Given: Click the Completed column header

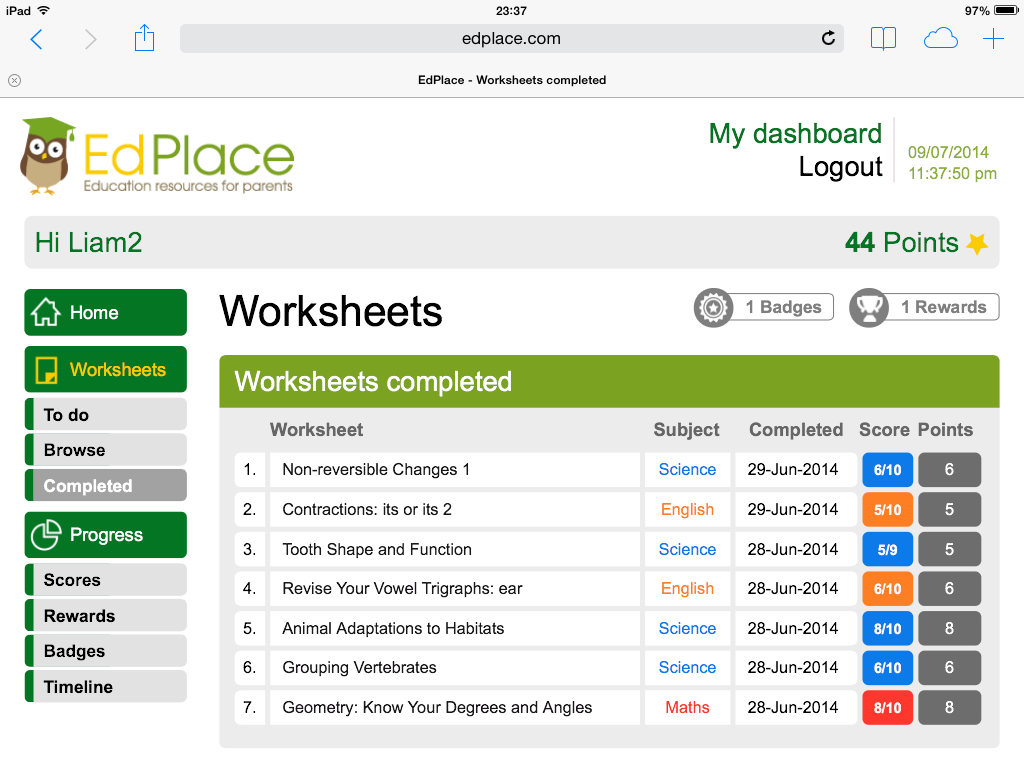Looking at the screenshot, I should [796, 430].
